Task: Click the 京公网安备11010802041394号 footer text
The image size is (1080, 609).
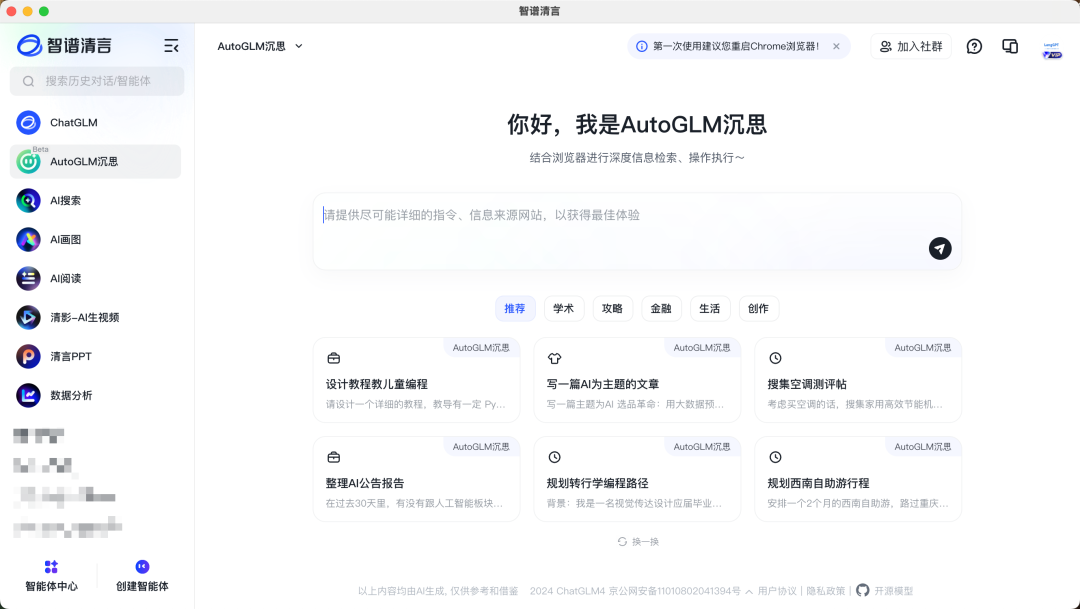Action: [x=675, y=591]
